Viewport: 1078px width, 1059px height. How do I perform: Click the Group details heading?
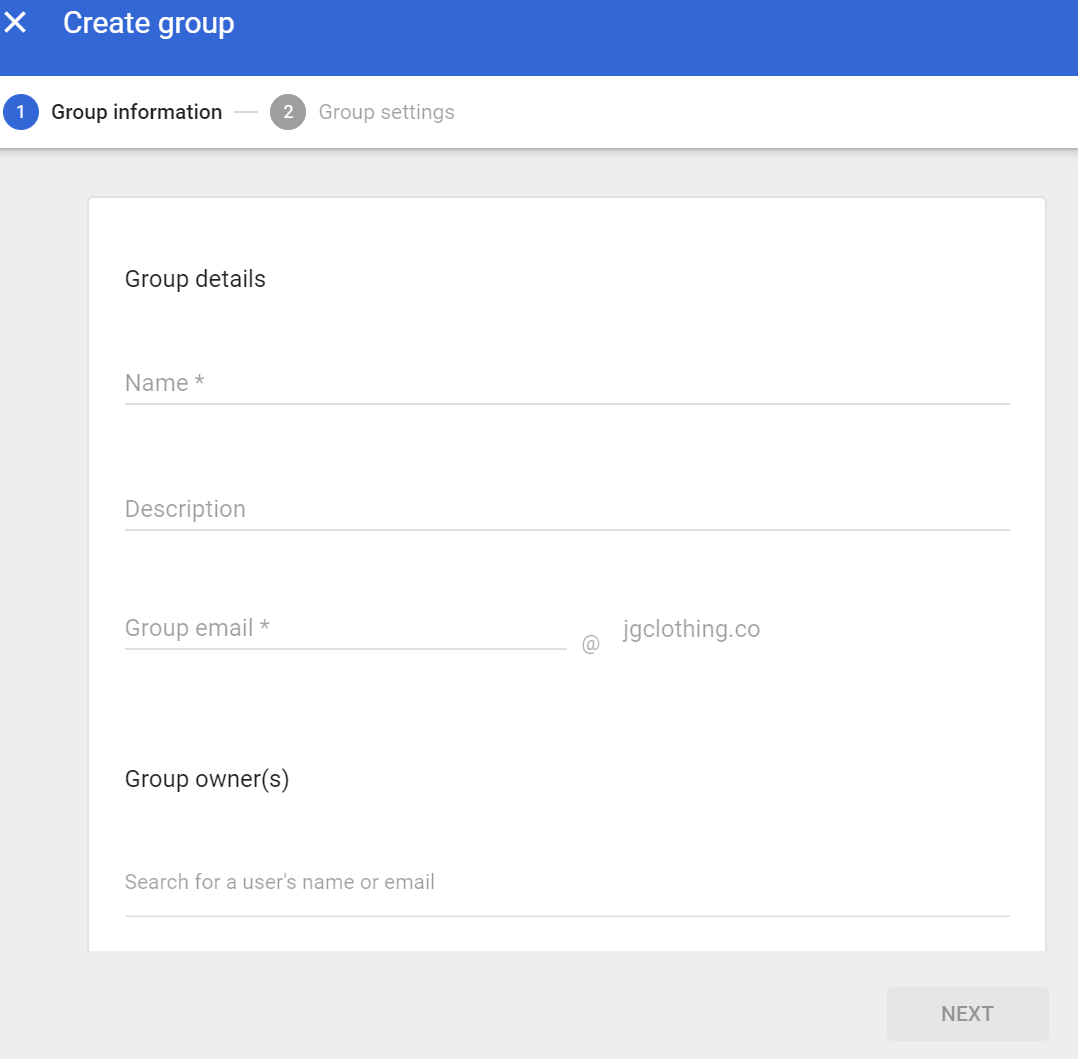195,279
